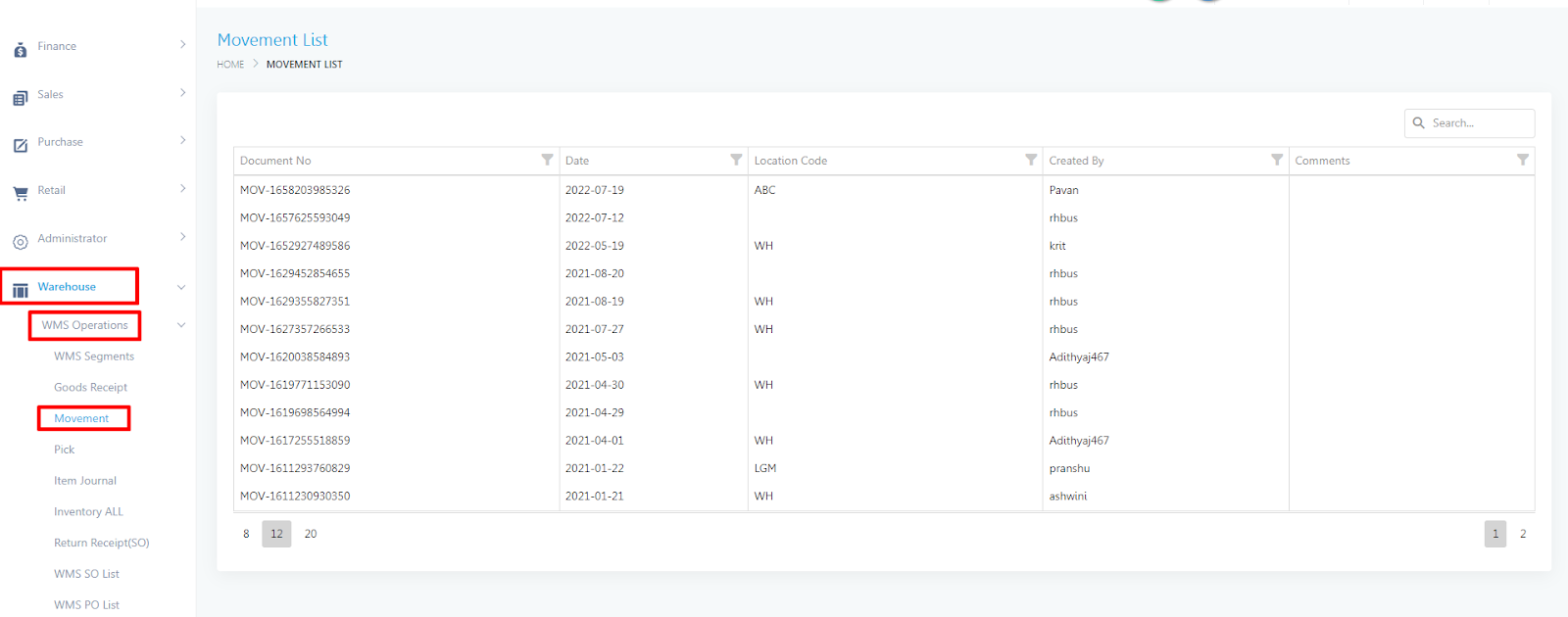
Task: Open WMS PO List page
Action: (x=86, y=605)
